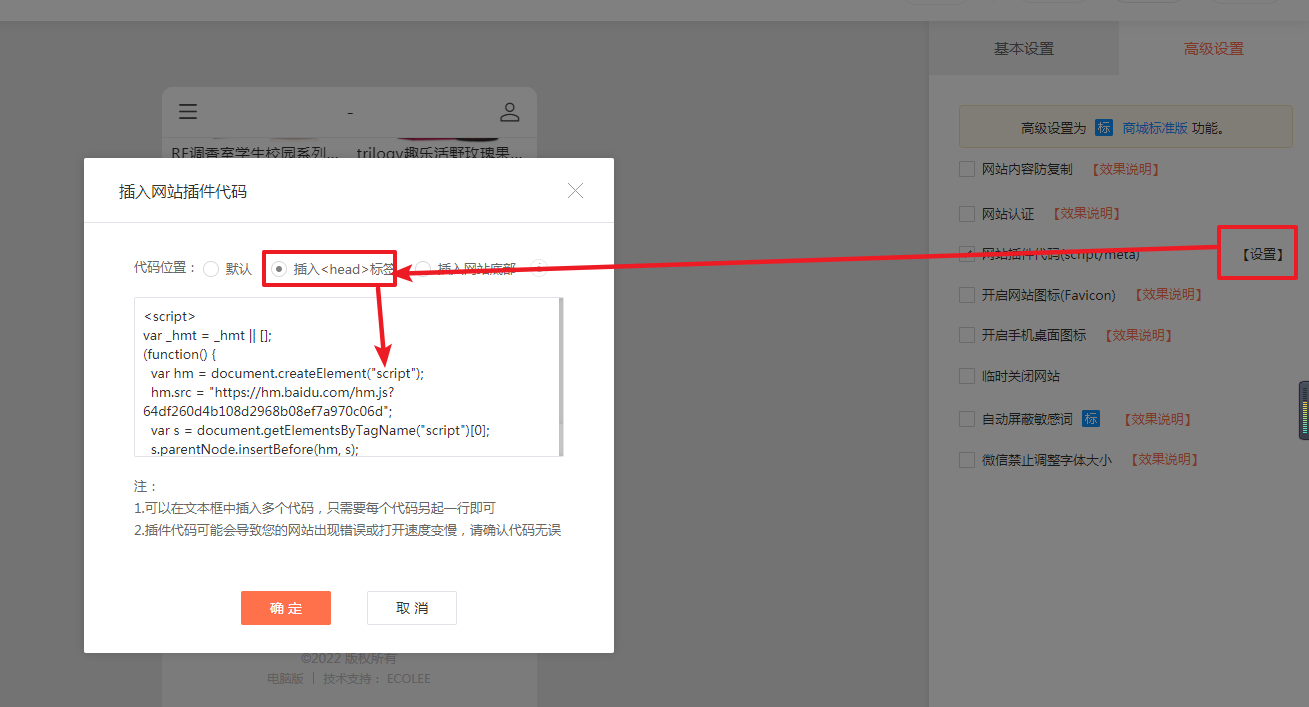Viewport: 1309px width, 707px height.
Task: Select 插入网站底部 radio option
Action: pyautogui.click(x=423, y=269)
